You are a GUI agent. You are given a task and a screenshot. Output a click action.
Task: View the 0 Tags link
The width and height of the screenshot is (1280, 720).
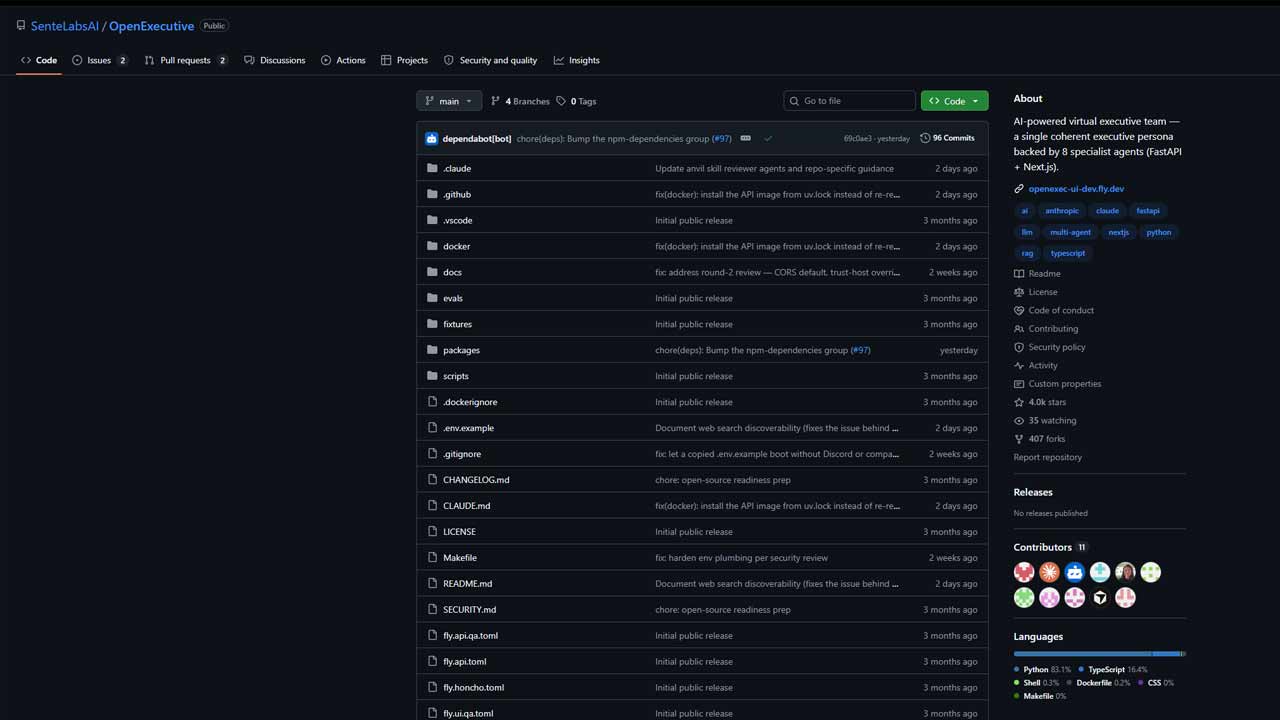click(x=576, y=101)
